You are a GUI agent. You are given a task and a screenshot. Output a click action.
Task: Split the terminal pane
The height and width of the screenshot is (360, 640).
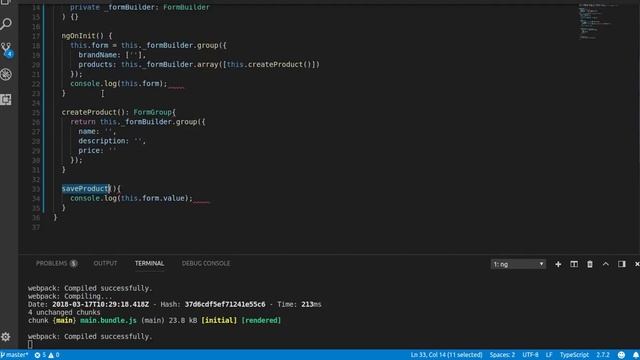coord(574,264)
